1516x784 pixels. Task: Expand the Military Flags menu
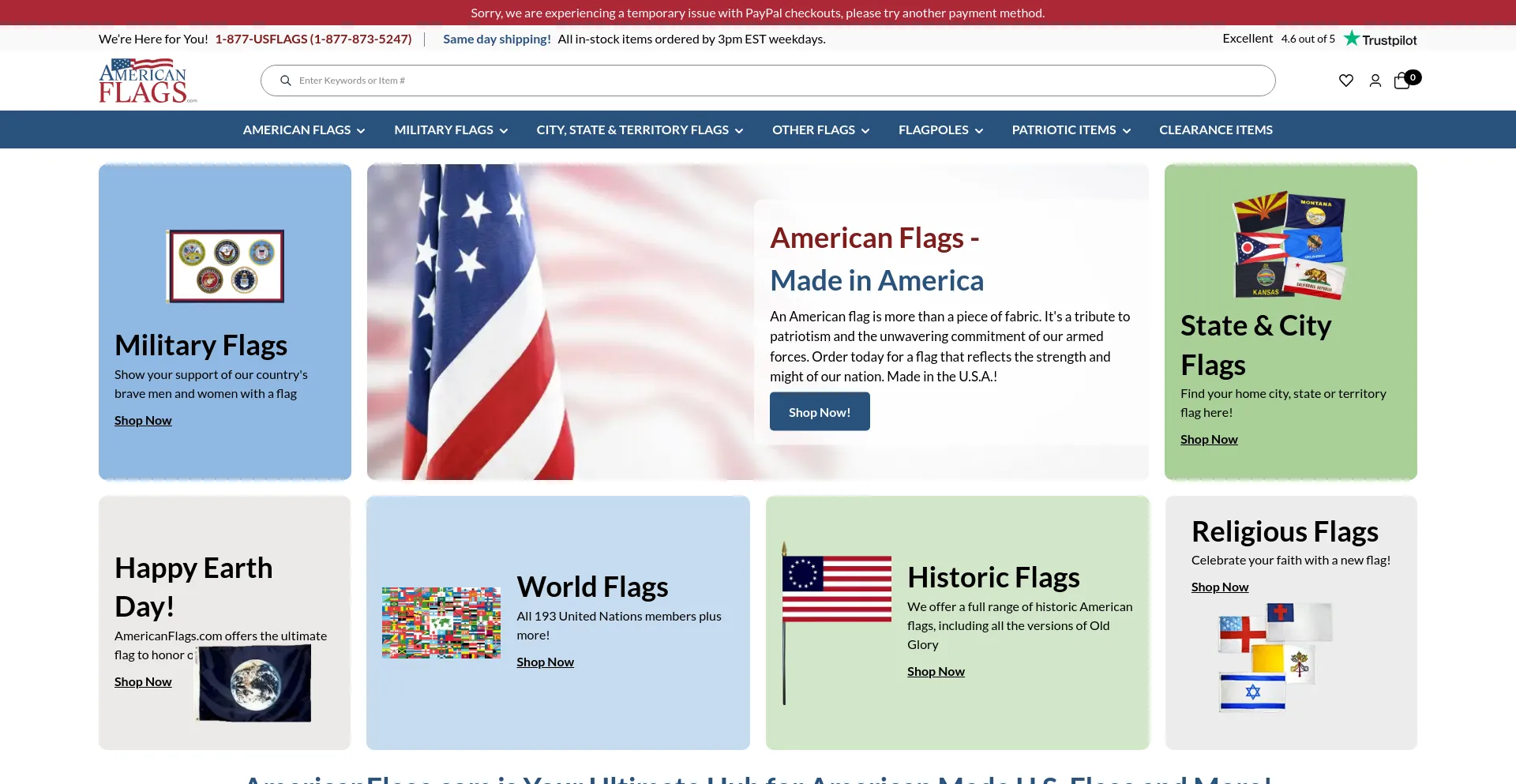(451, 129)
